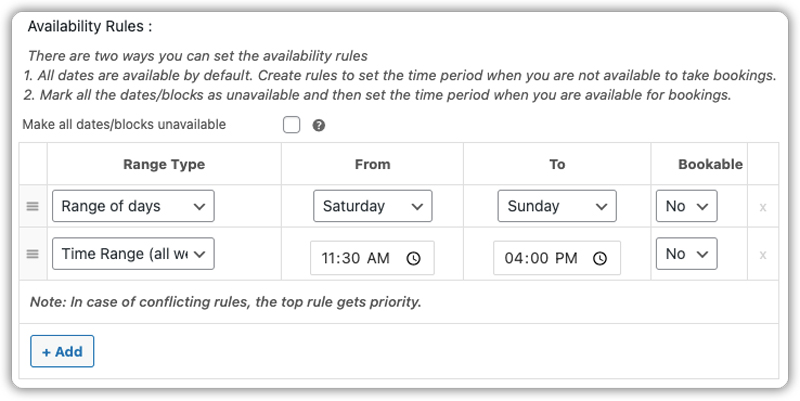Add a new availability rule
800x401 pixels.
62,352
